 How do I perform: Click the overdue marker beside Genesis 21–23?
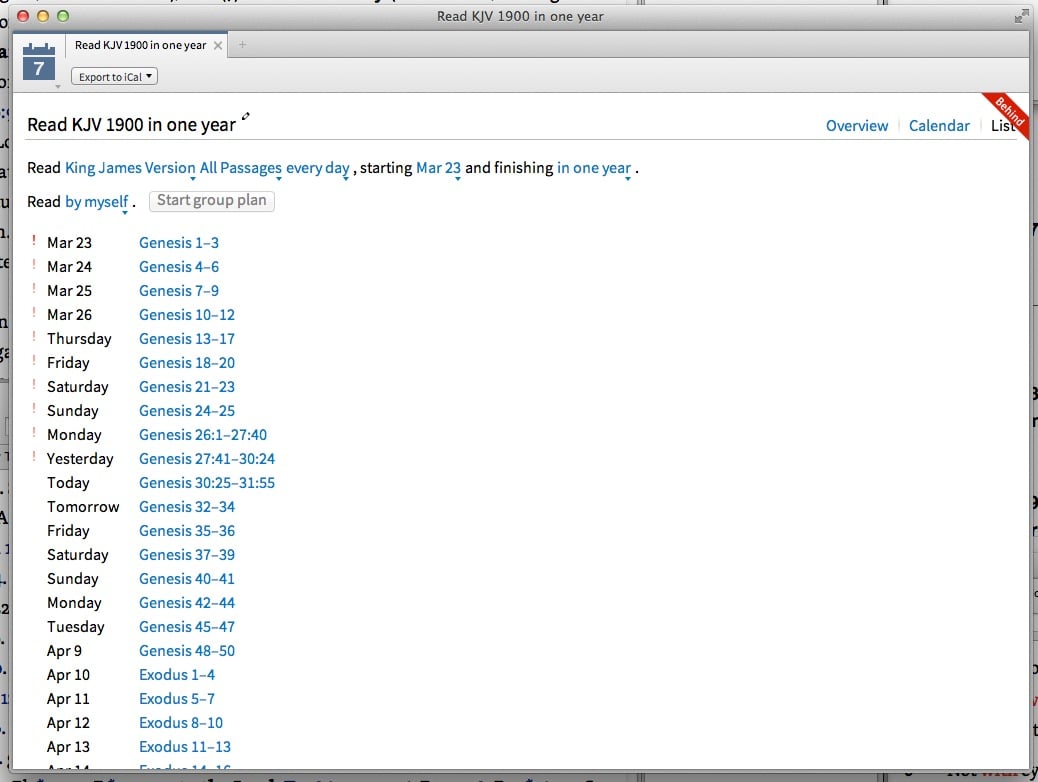coord(34,384)
